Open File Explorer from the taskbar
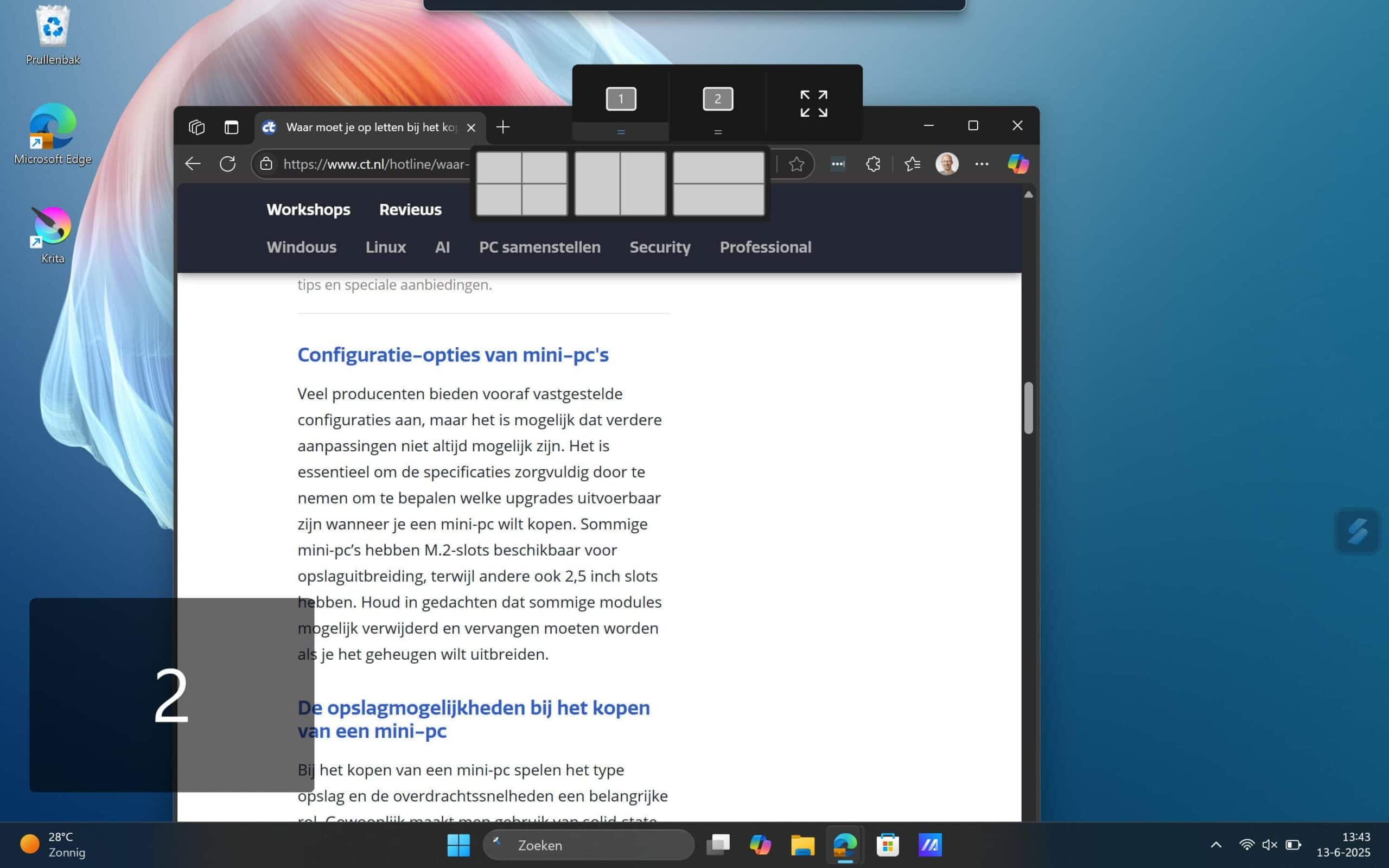The width and height of the screenshot is (1389, 868). pyautogui.click(x=802, y=845)
